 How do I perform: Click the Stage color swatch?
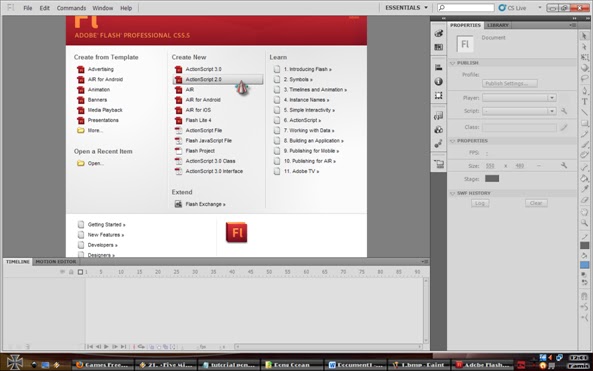coord(492,179)
